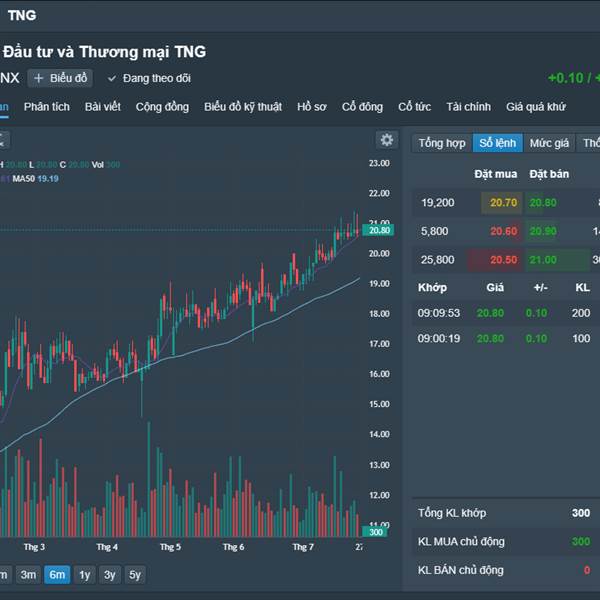Toggle the Đang theo dõi follow status
The width and height of the screenshot is (600, 600).
(x=149, y=78)
